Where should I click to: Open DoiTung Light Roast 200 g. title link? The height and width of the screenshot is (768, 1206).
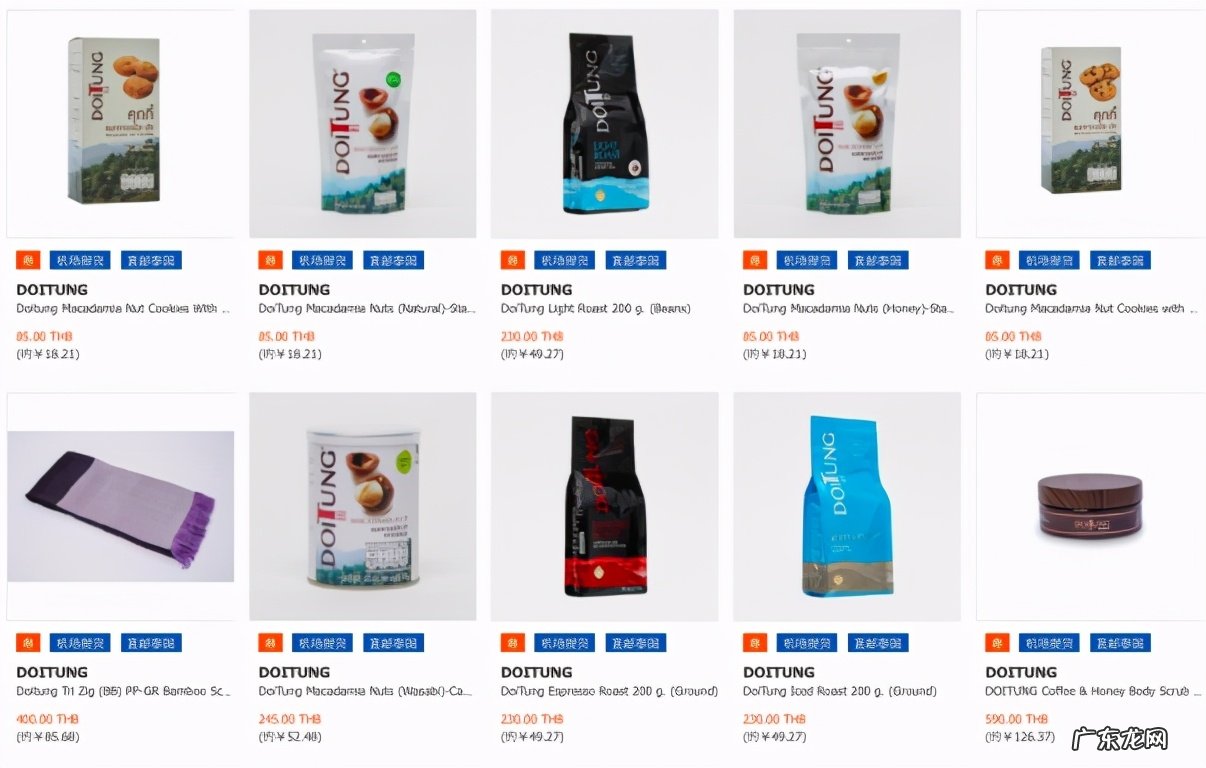click(x=596, y=309)
